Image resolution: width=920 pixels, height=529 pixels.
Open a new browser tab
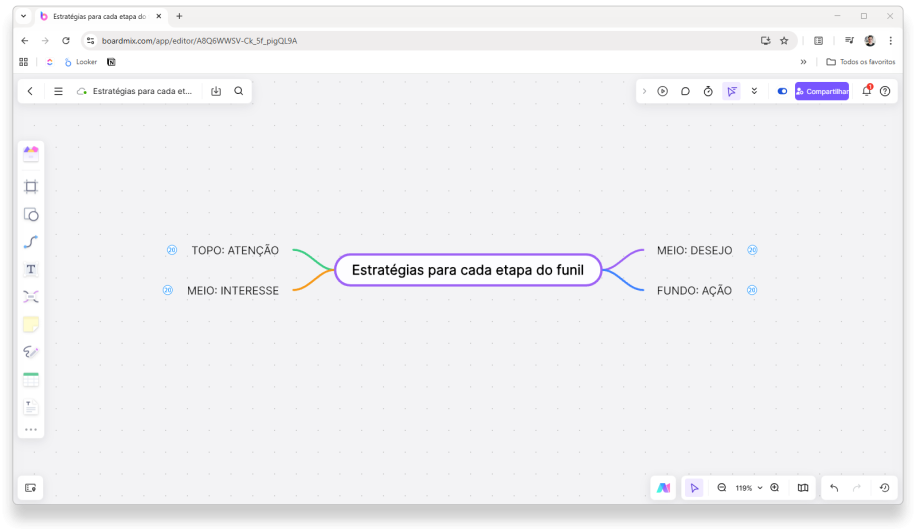coord(180,16)
